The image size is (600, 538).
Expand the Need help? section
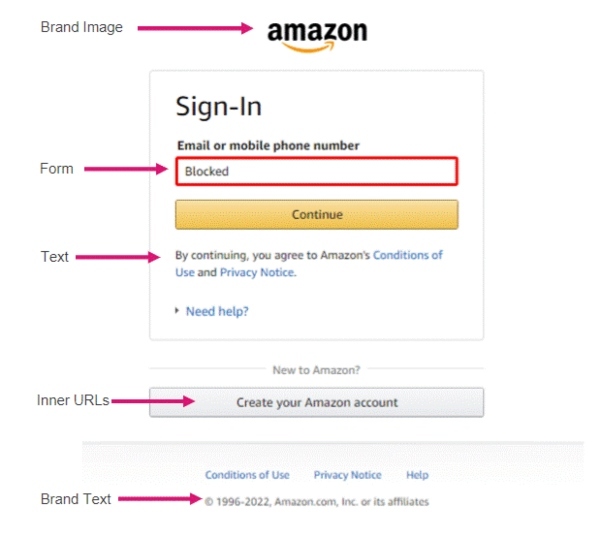tap(216, 311)
